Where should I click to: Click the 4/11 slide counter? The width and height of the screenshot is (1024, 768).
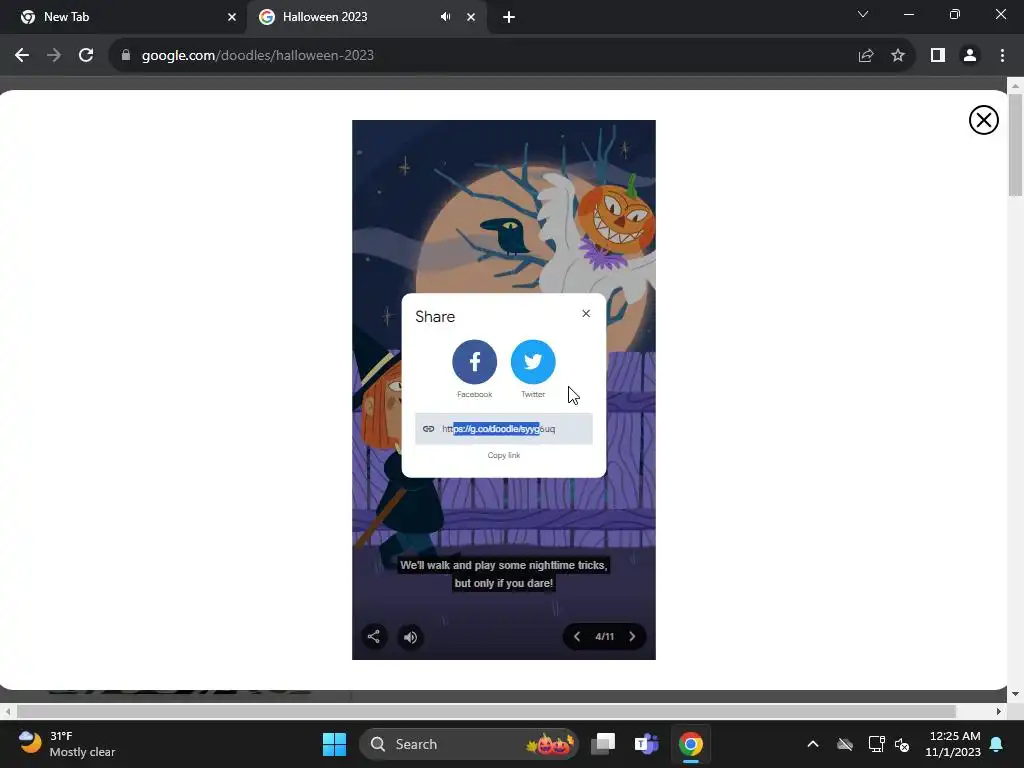604,637
